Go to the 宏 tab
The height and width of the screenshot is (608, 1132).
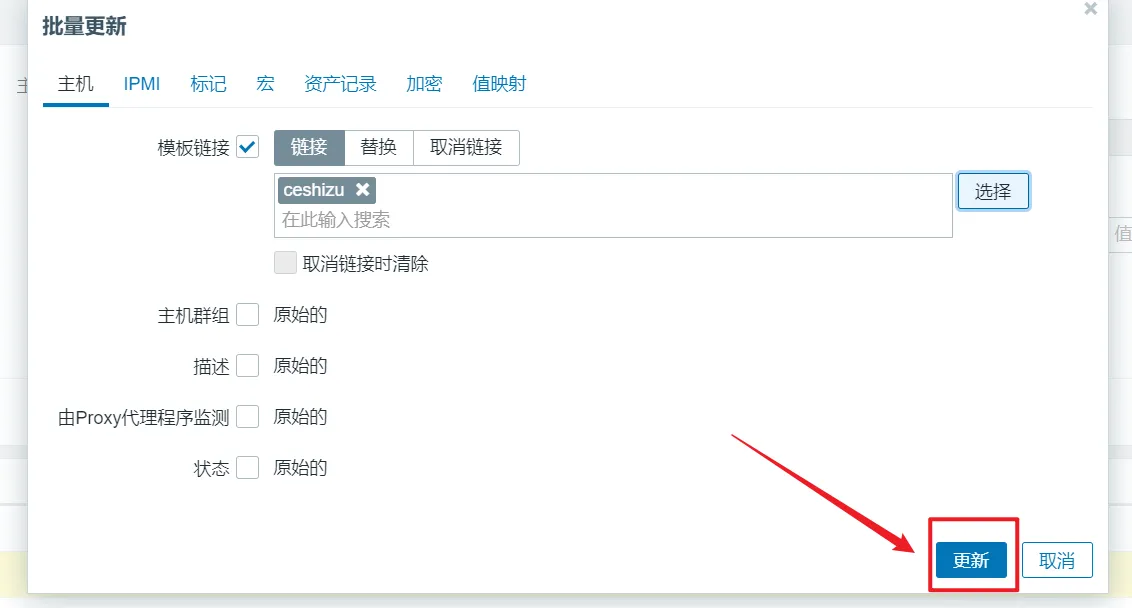tap(265, 84)
